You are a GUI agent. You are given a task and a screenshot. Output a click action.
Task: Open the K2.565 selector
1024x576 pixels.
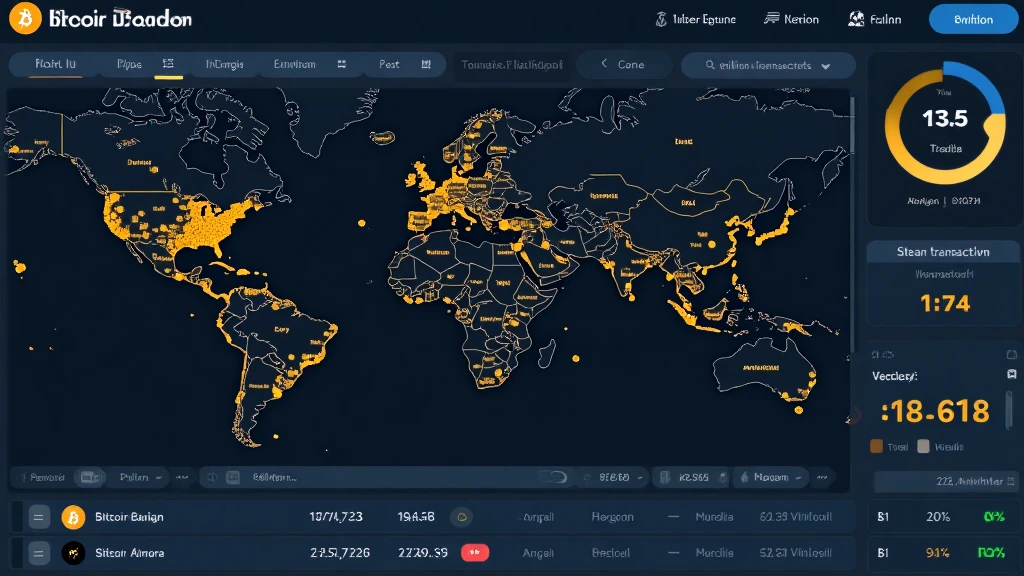(x=693, y=477)
